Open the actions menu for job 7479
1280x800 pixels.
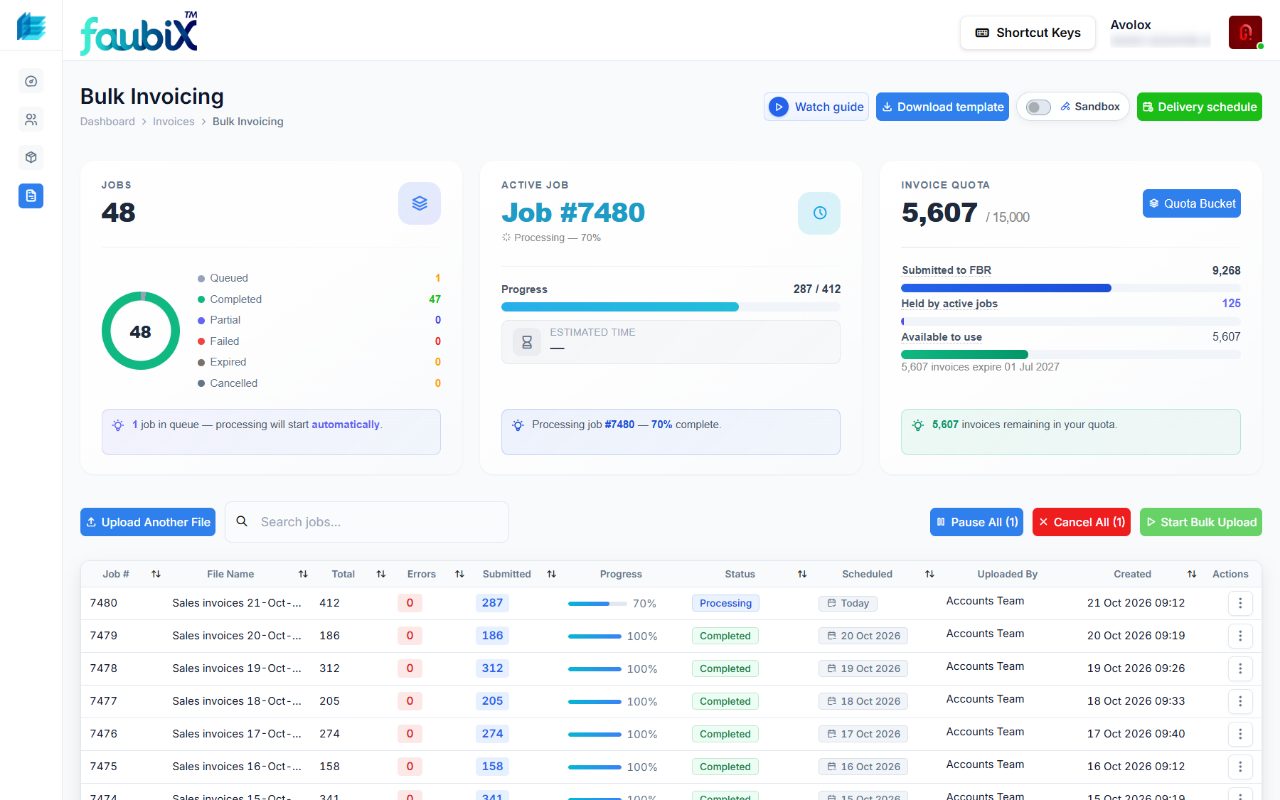pos(1240,636)
